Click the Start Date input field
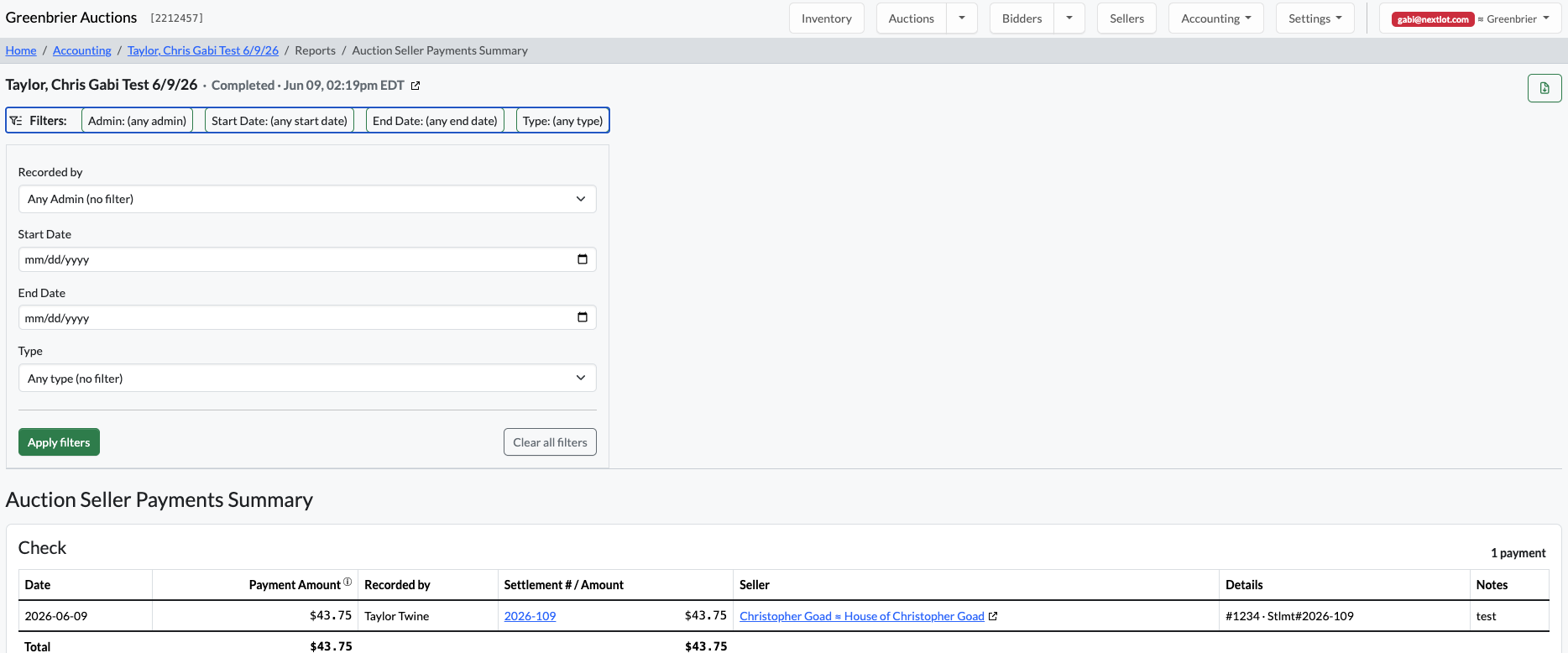The image size is (1568, 653). pyautogui.click(x=307, y=259)
